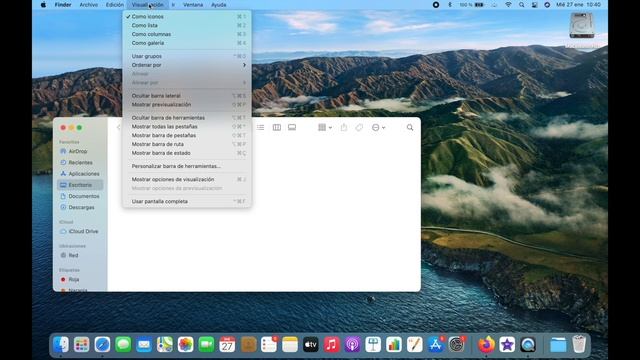The image size is (640, 360).
Task: Select Documentos in Finder sidebar
Action: tap(80, 196)
